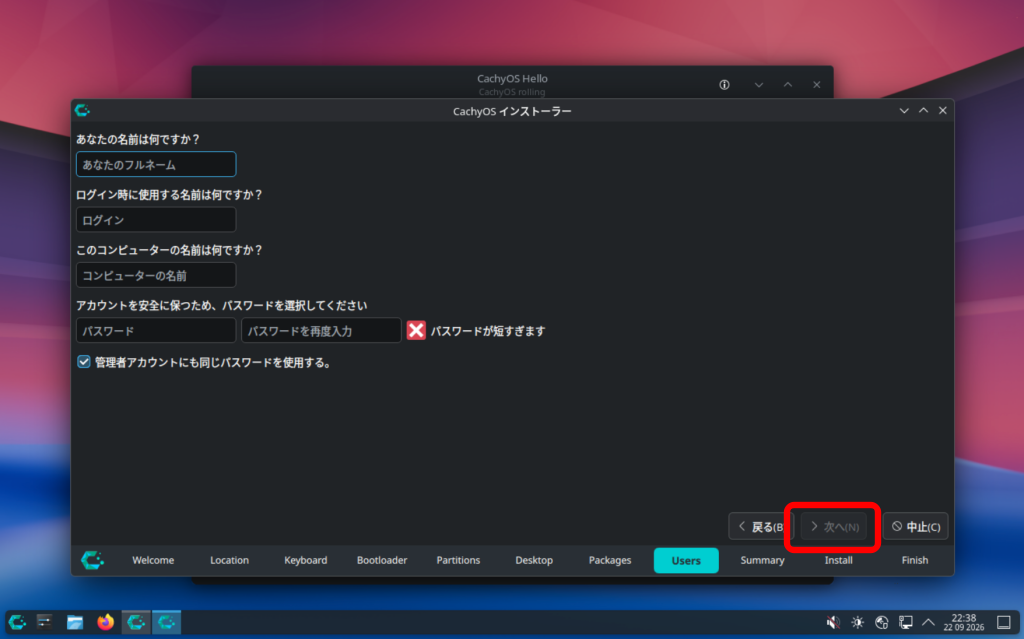Image resolution: width=1024 pixels, height=639 pixels.
Task: Click the red X password error icon
Action: click(416, 331)
